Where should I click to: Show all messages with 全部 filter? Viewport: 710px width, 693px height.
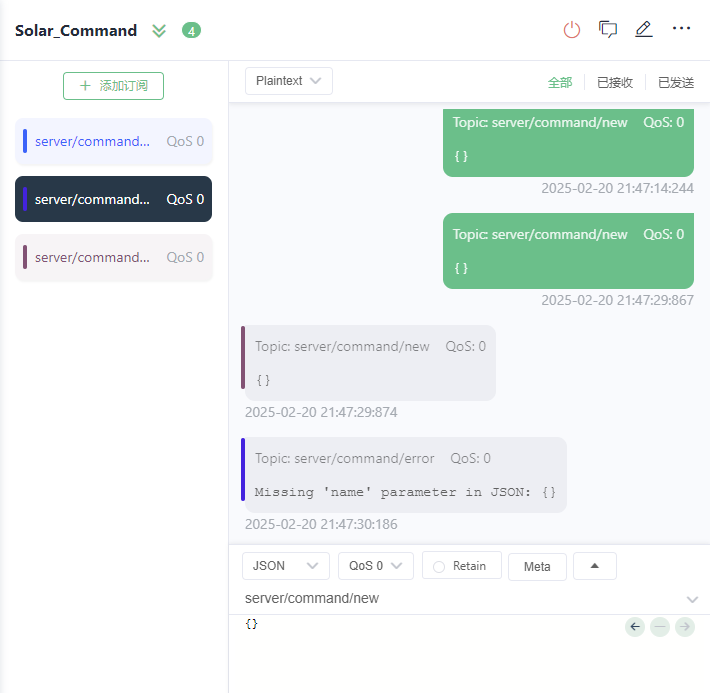tap(560, 82)
